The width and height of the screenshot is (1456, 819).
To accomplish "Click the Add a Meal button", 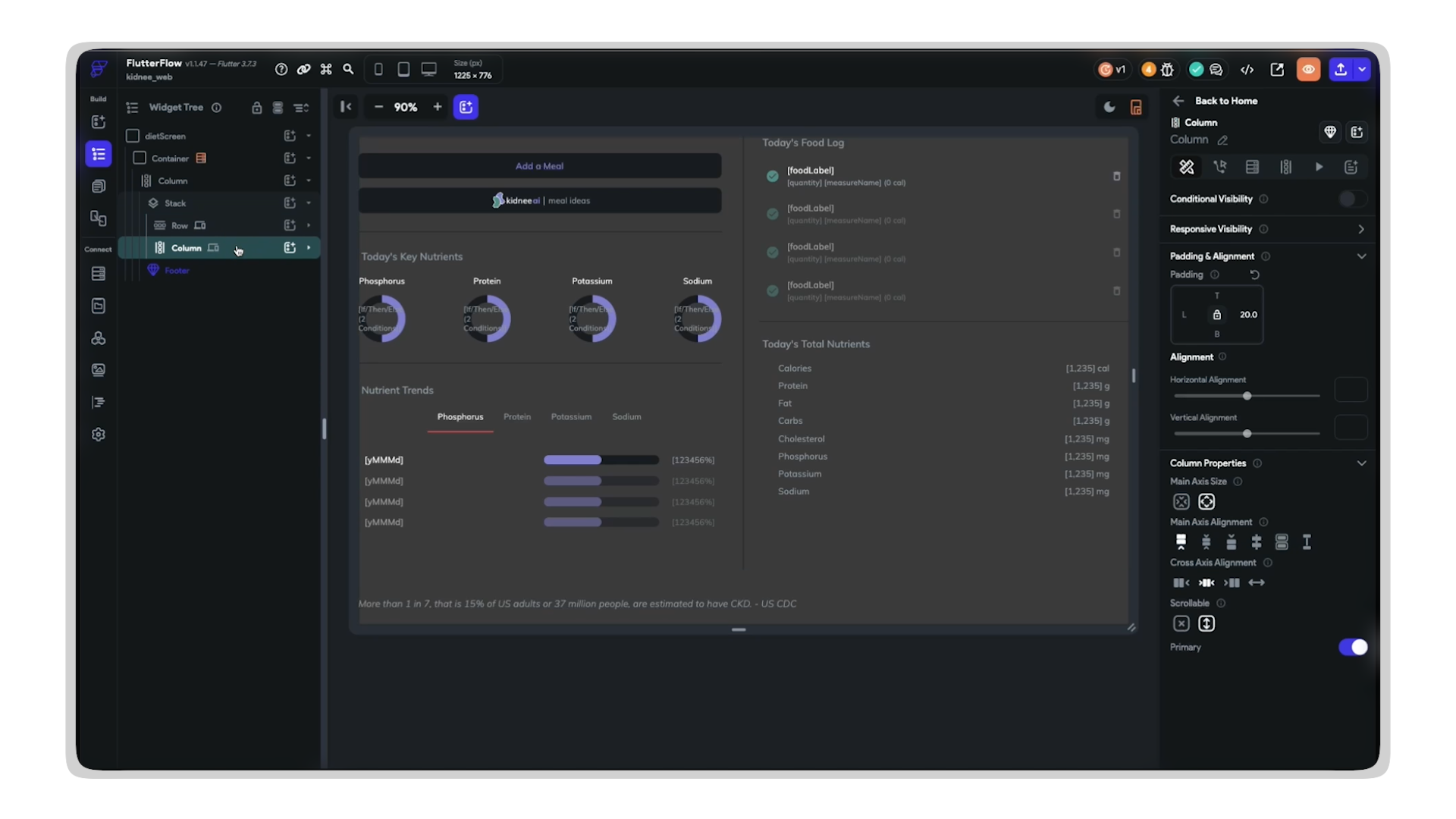I will (539, 166).
